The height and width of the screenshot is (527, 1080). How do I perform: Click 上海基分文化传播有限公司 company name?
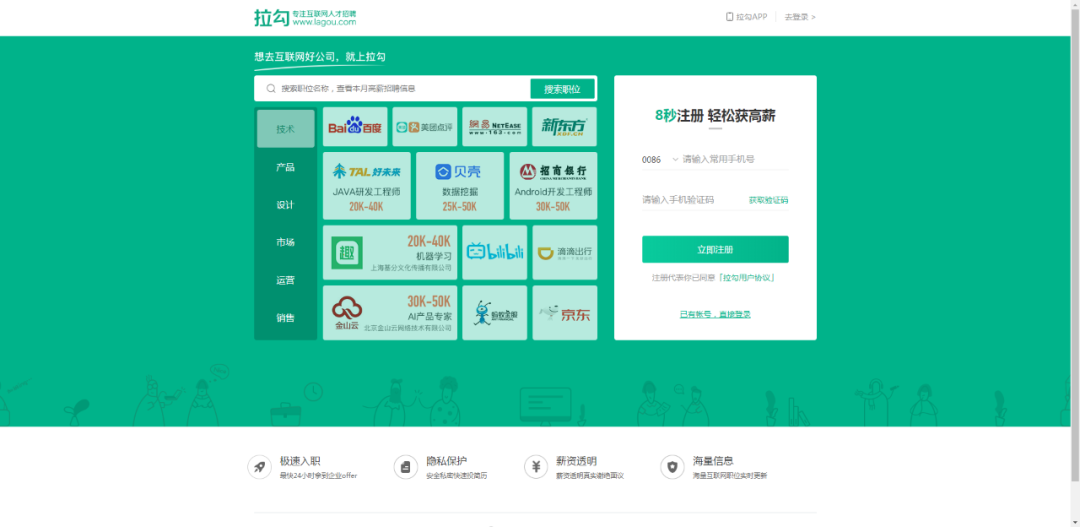[411, 268]
